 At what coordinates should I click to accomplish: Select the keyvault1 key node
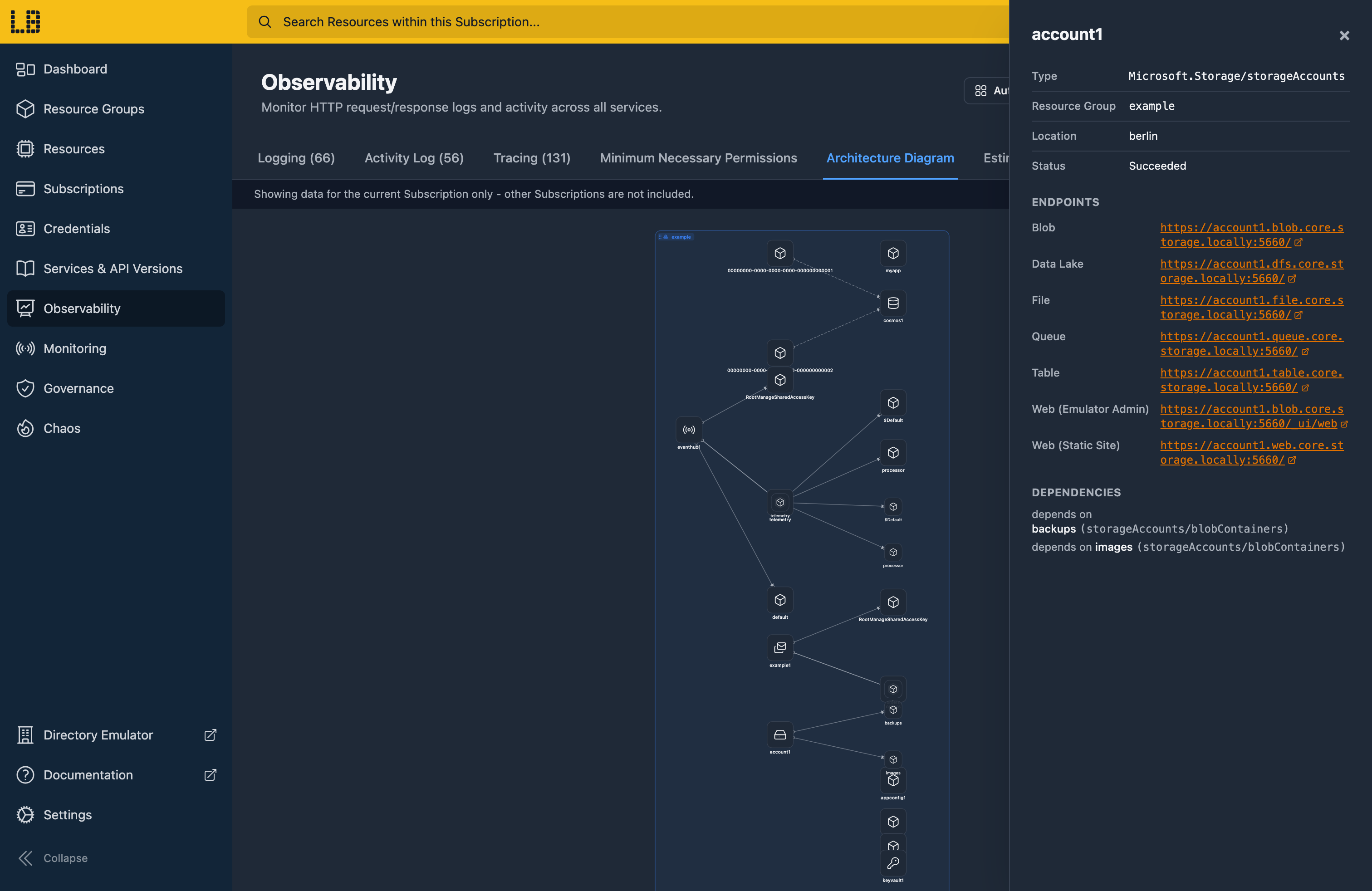coord(893,863)
